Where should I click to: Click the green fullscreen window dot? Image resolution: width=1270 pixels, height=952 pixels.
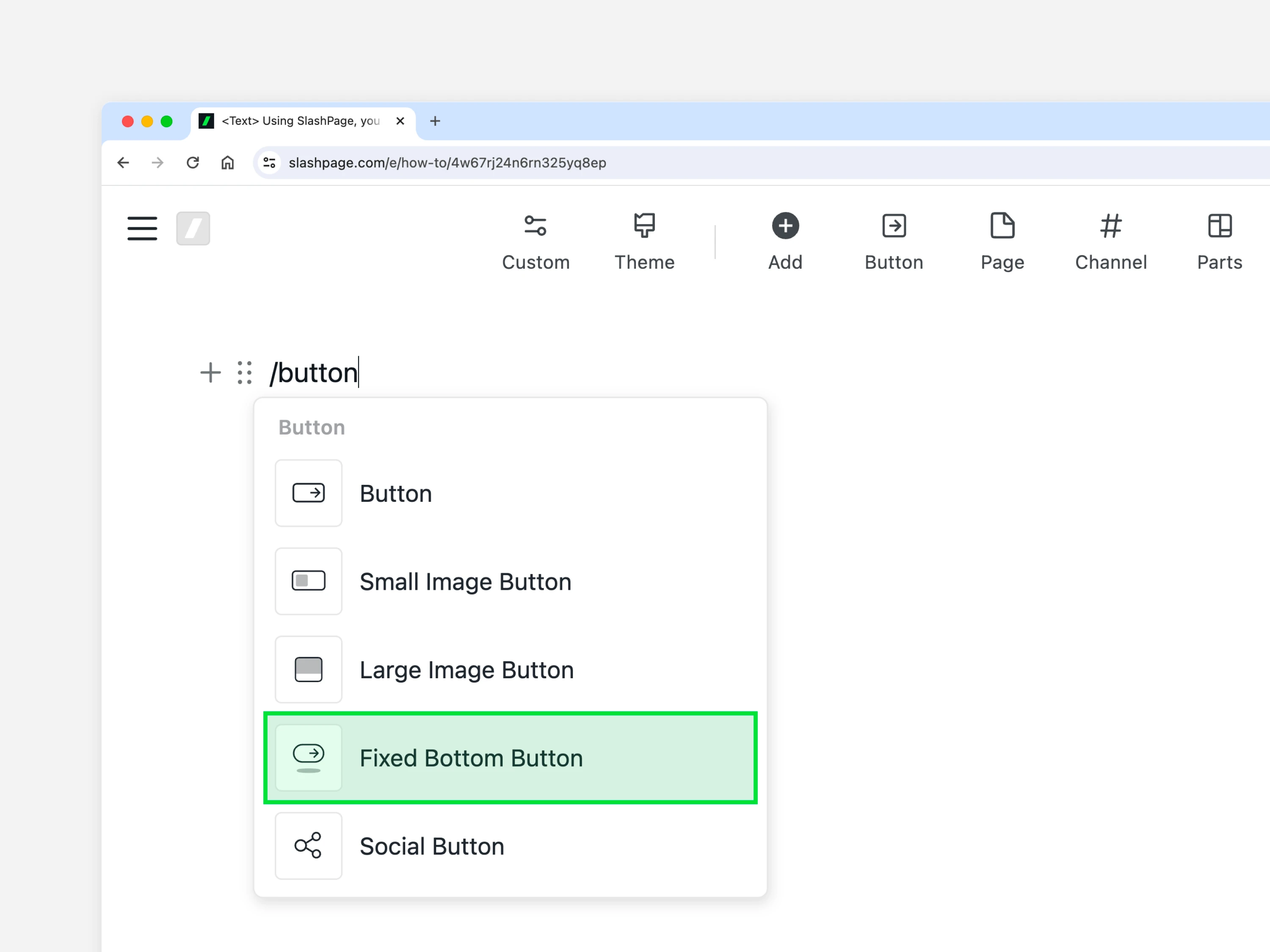[166, 121]
